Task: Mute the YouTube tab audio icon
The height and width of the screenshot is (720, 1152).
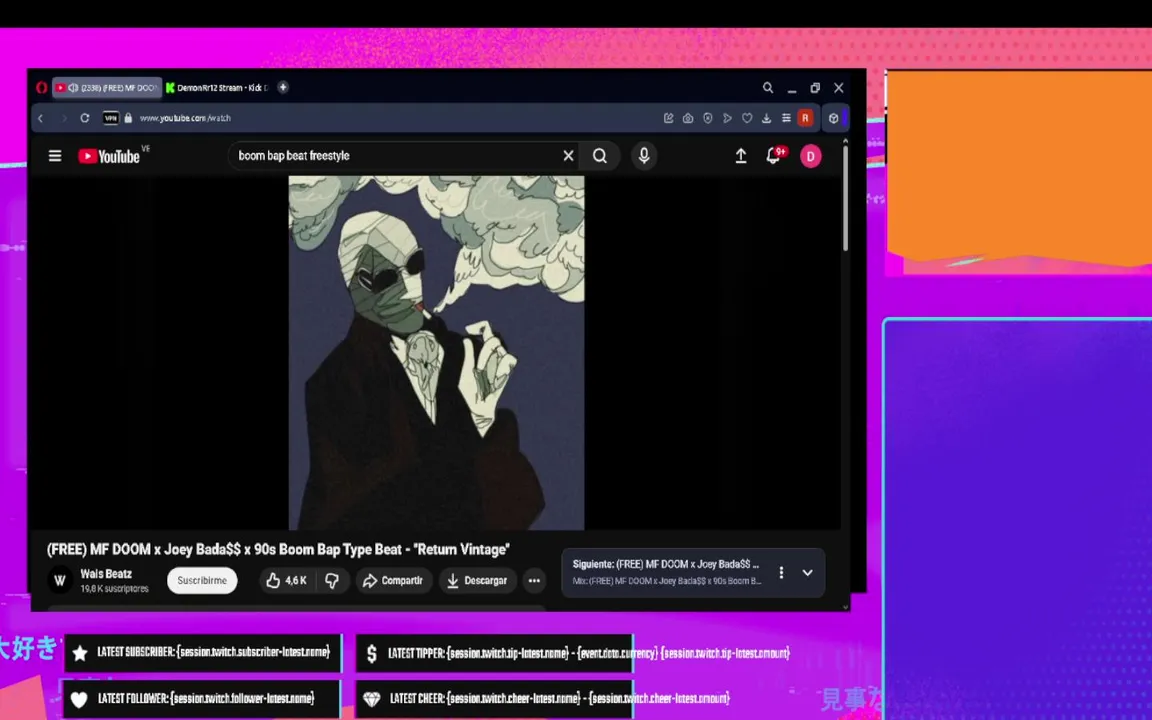Action: coord(73,87)
